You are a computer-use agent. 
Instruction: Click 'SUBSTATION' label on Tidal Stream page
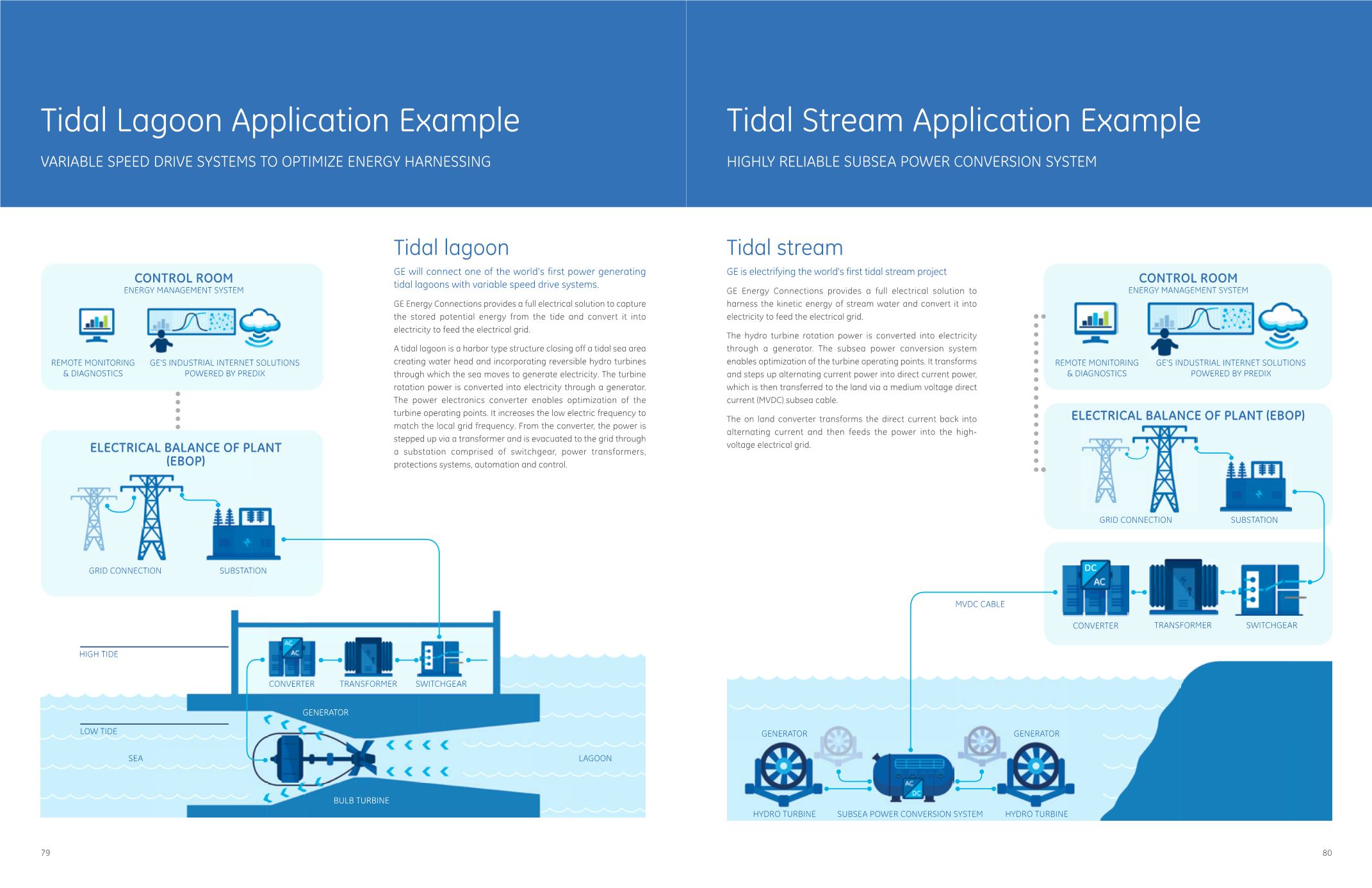pyautogui.click(x=1254, y=520)
